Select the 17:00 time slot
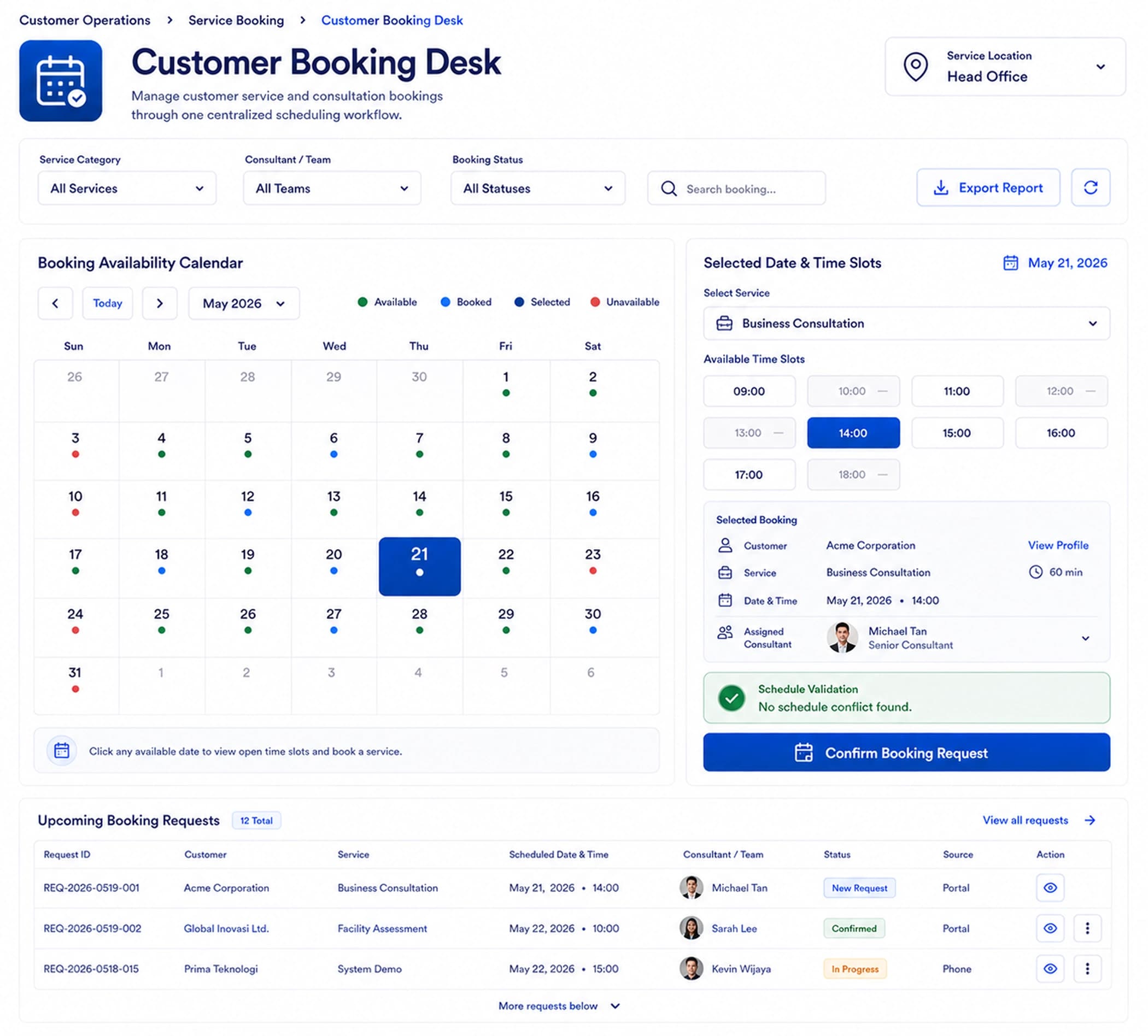Image resolution: width=1148 pixels, height=1036 pixels. 749,475
